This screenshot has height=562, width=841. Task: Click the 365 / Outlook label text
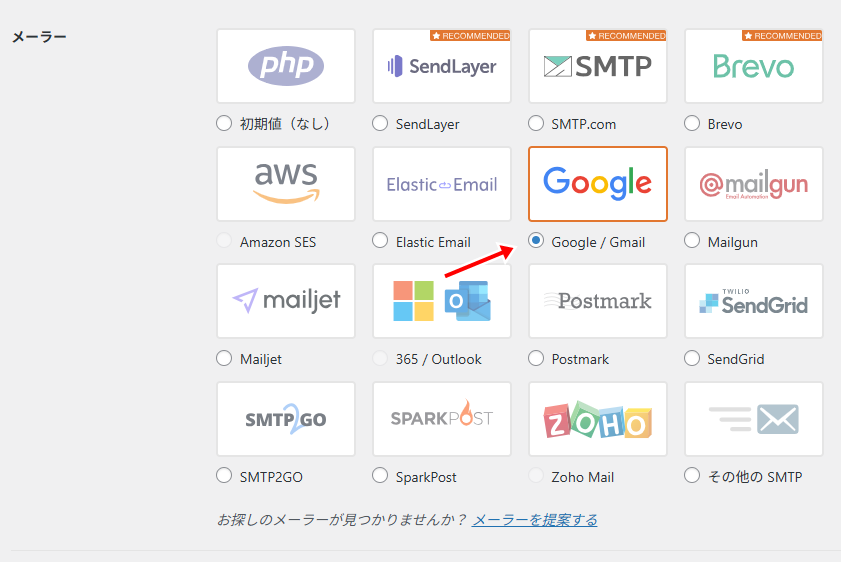click(439, 359)
